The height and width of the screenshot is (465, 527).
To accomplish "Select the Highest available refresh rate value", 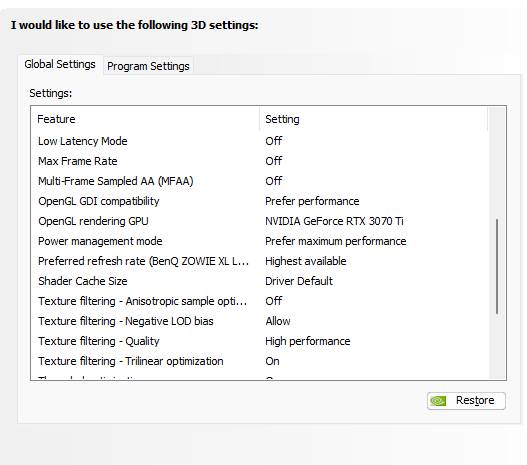I will pos(306,261).
